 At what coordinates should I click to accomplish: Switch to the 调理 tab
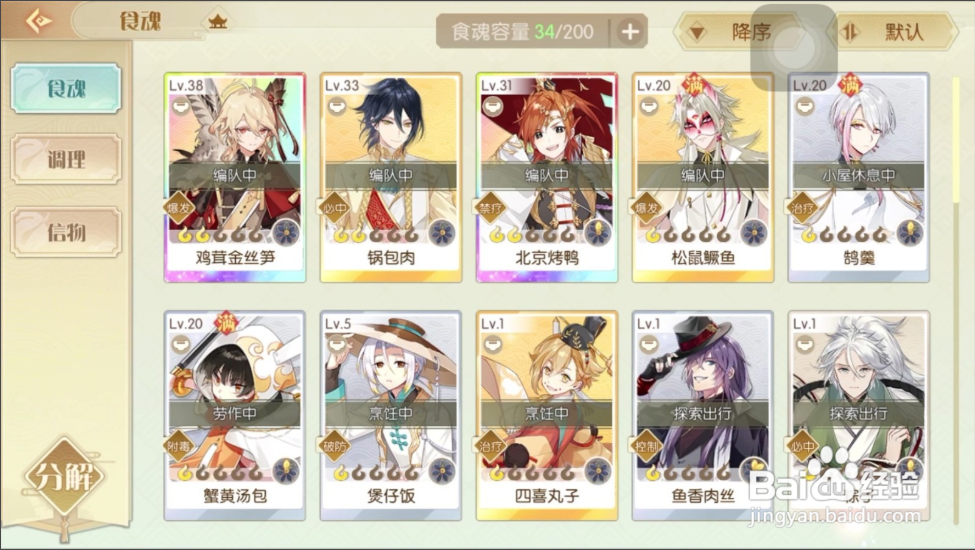[x=66, y=160]
